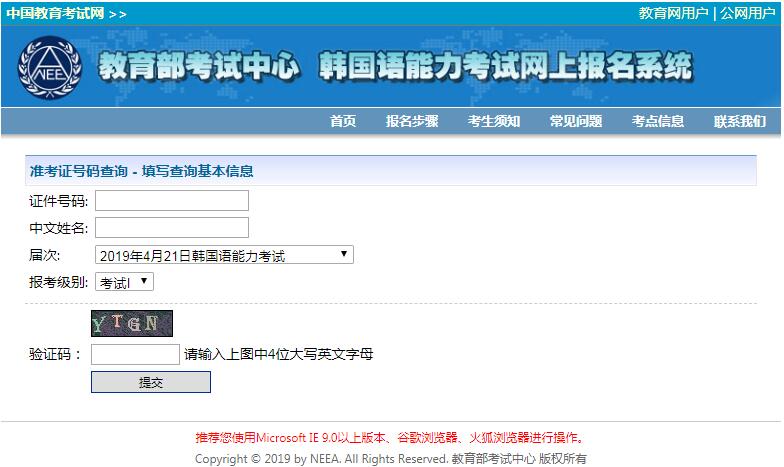Screen dimensions: 784x467
Task: Click the 验证码 input box
Action: [x=135, y=354]
